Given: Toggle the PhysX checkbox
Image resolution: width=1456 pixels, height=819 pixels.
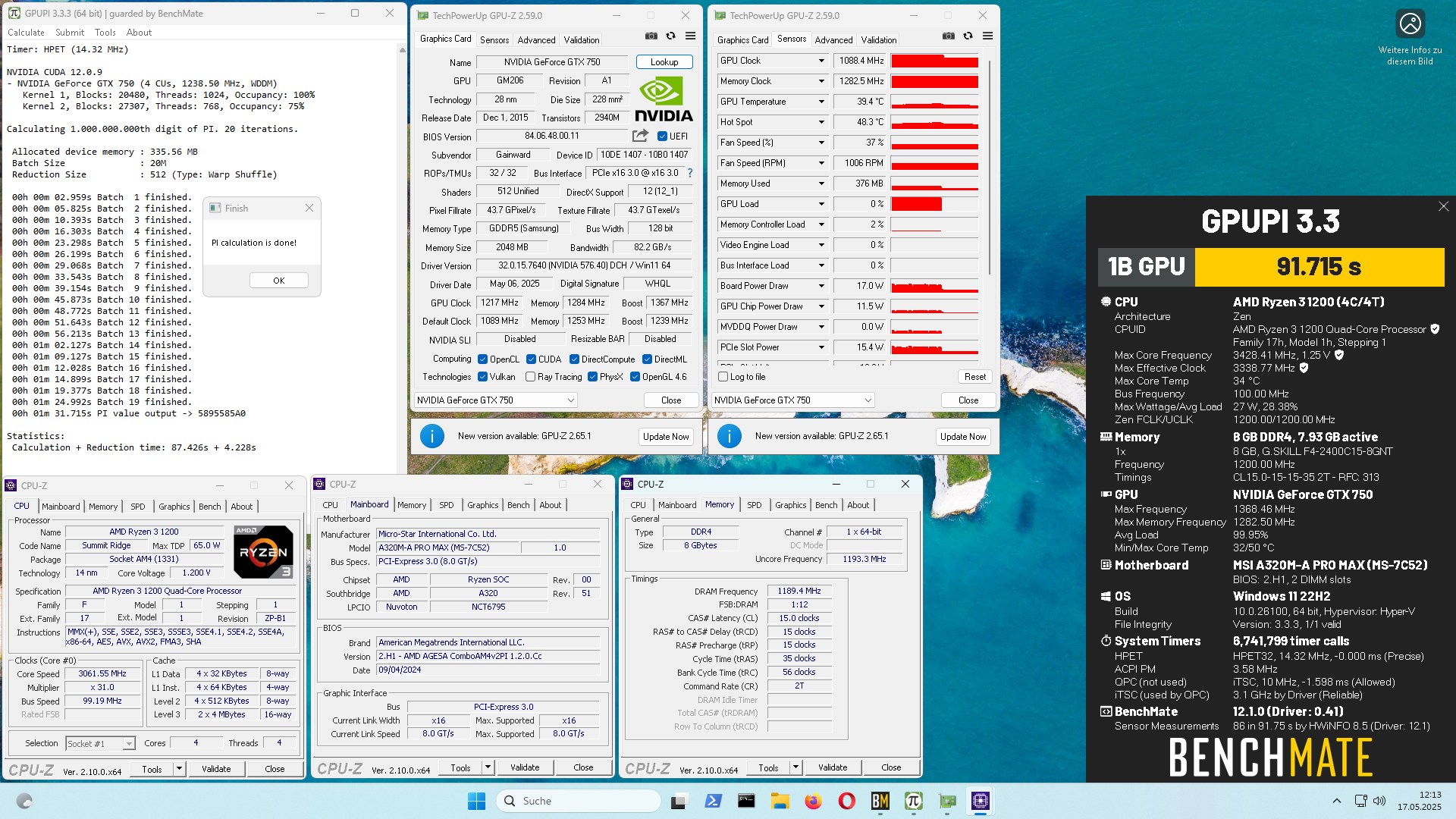Looking at the screenshot, I should pos(592,377).
